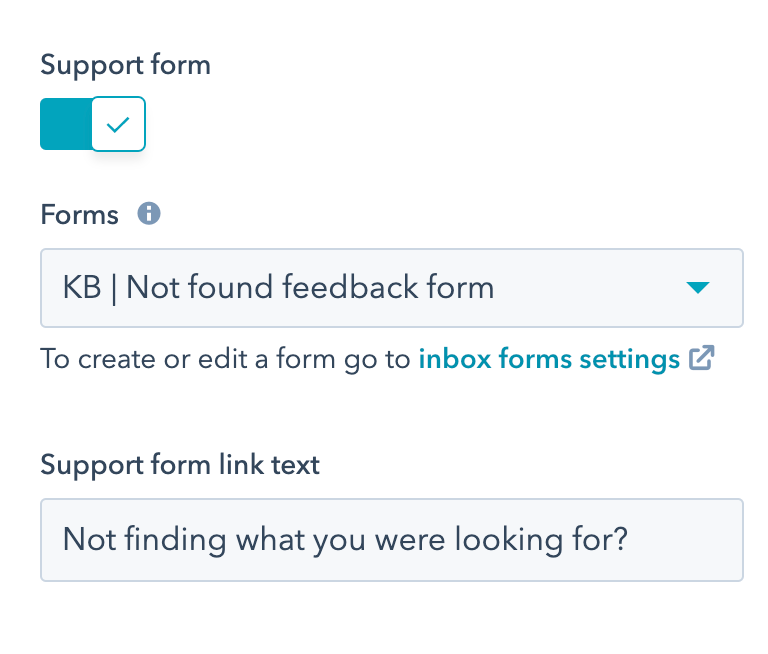This screenshot has width=768, height=654.
Task: Click the 'Support form link text' label
Action: point(180,465)
